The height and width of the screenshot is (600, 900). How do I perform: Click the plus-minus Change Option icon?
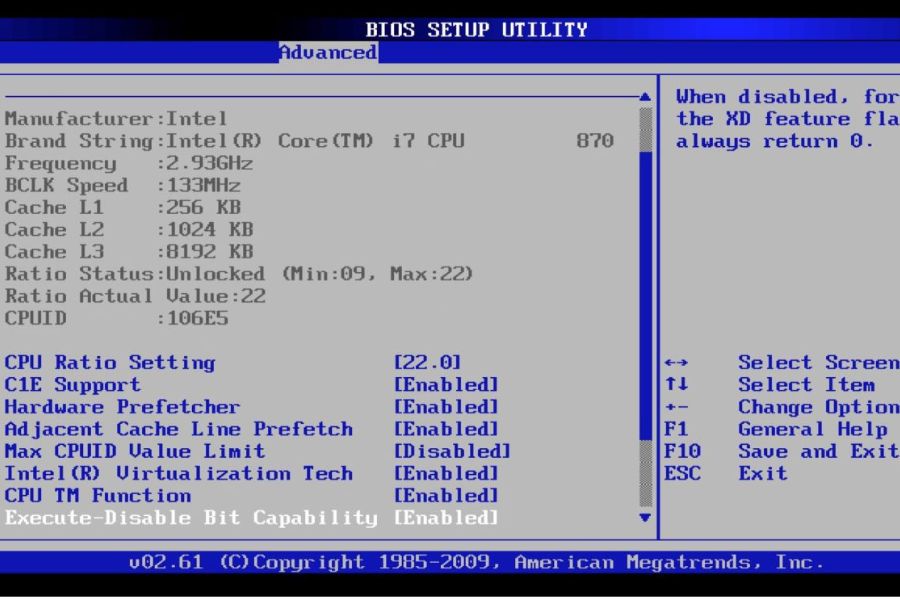click(x=676, y=407)
